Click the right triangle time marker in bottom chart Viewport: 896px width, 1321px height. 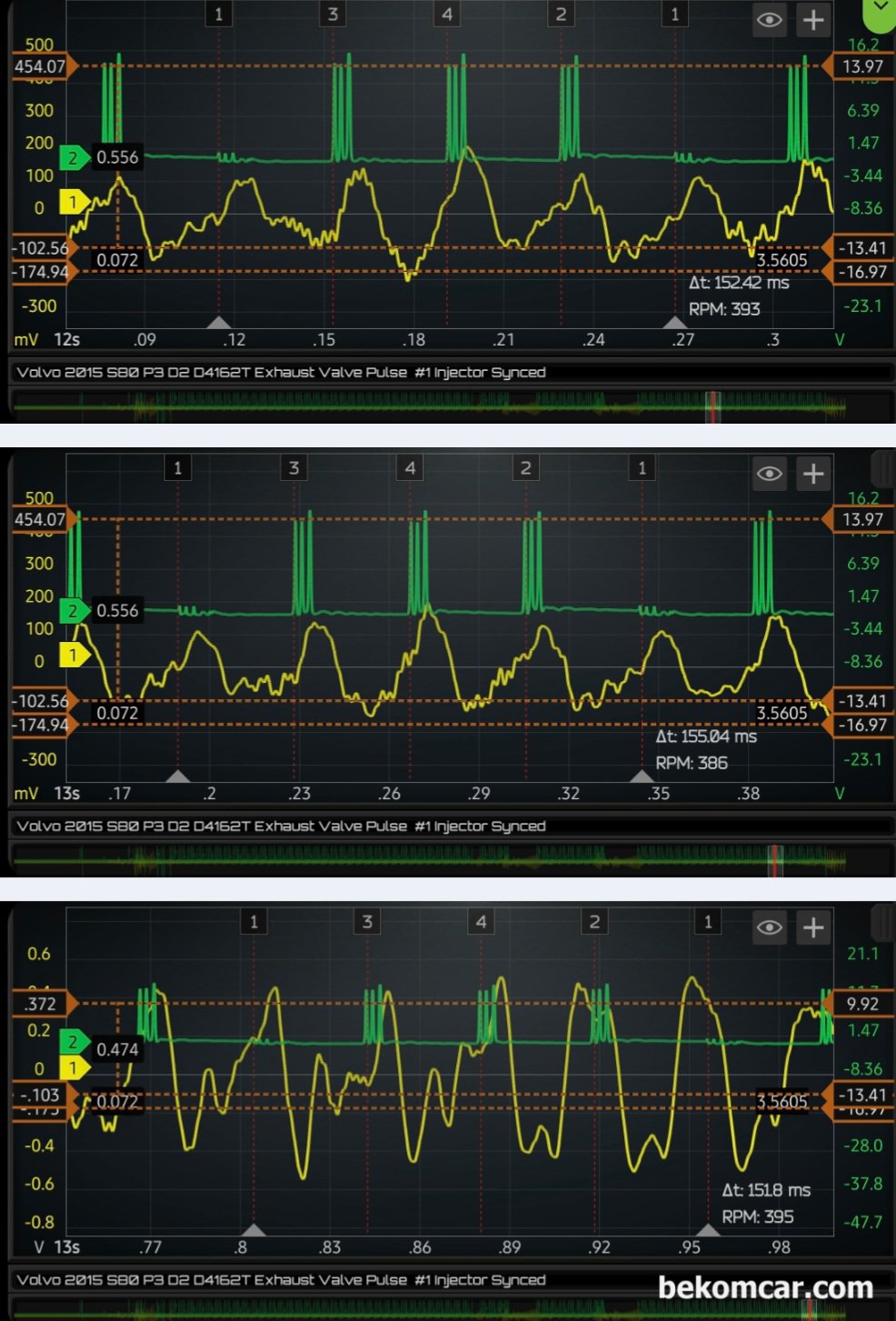(x=708, y=1230)
